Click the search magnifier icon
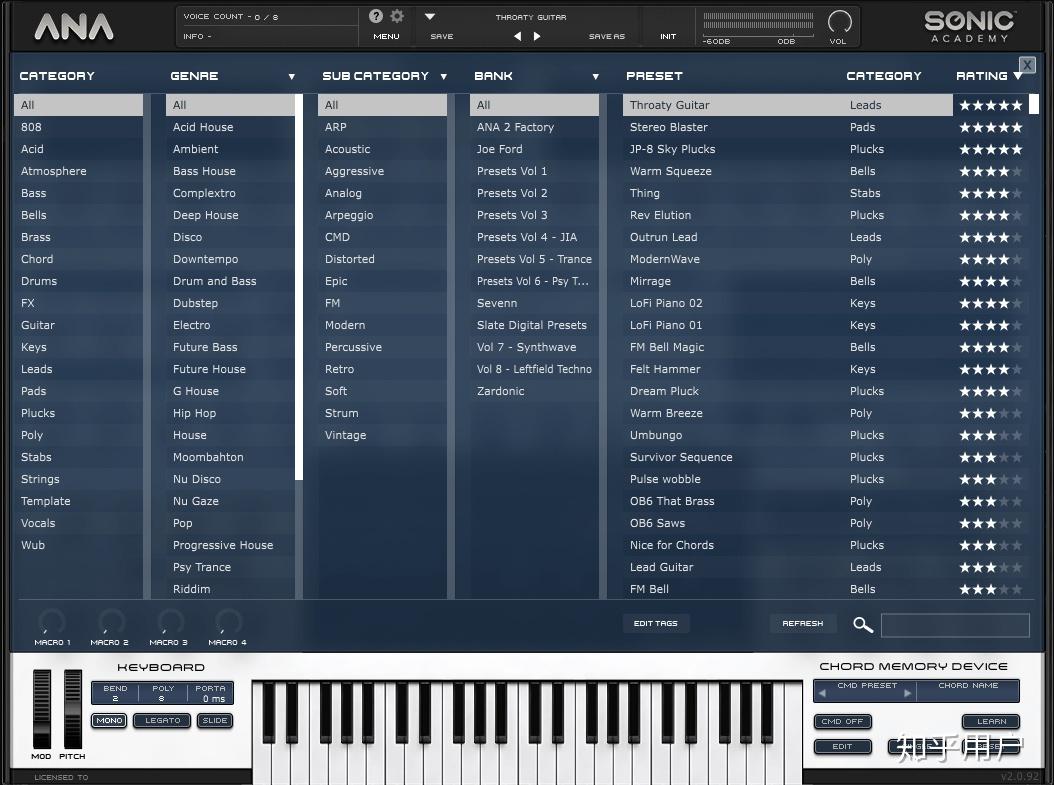The height and width of the screenshot is (785, 1054). tap(861, 624)
